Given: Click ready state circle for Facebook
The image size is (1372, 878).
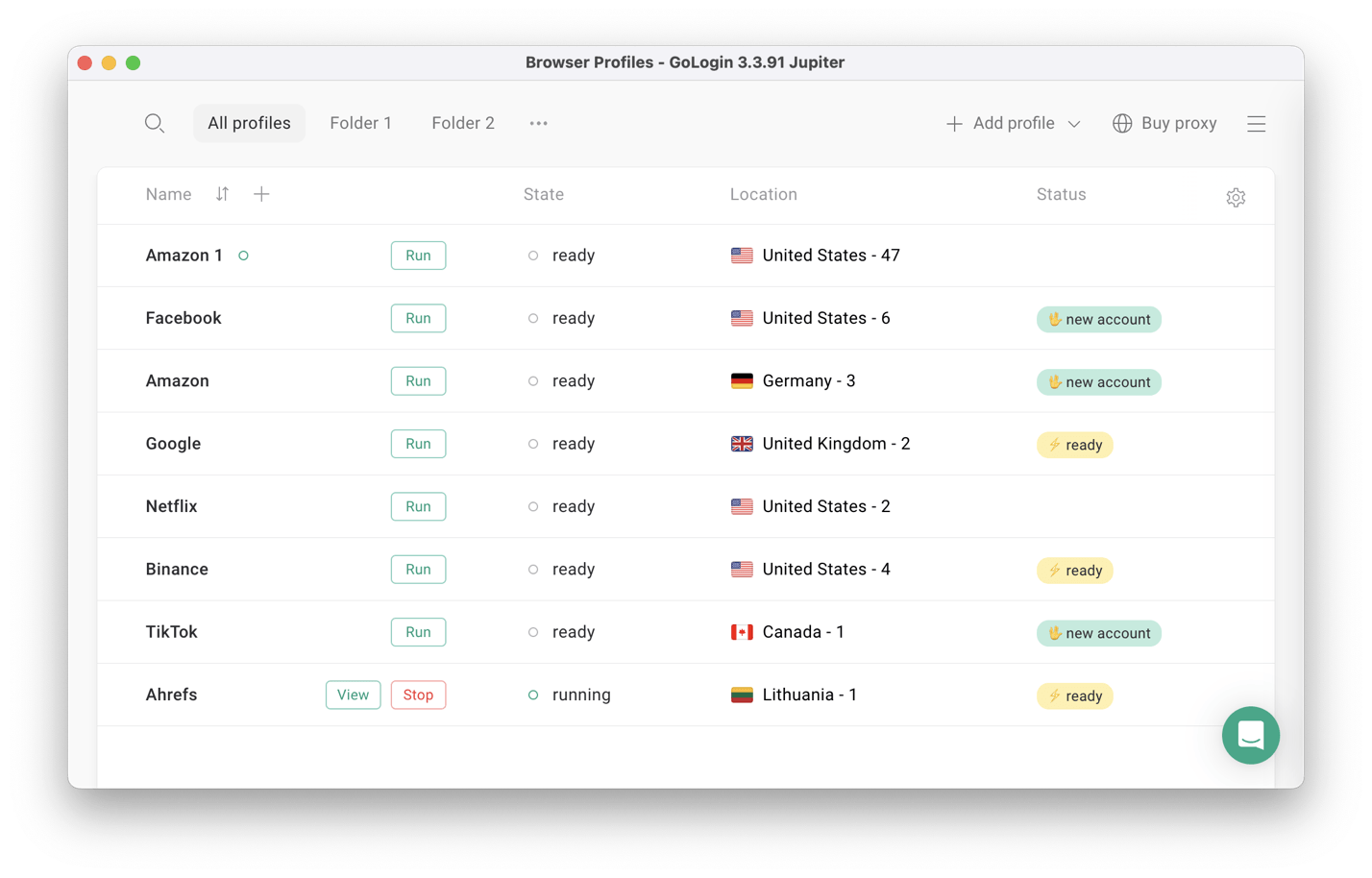Looking at the screenshot, I should coord(533,318).
